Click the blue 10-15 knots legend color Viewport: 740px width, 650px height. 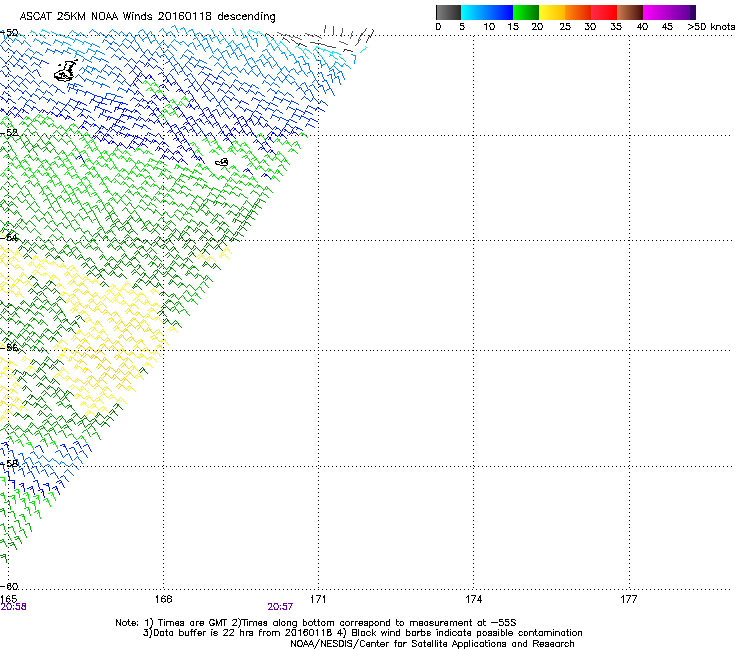pyautogui.click(x=500, y=12)
